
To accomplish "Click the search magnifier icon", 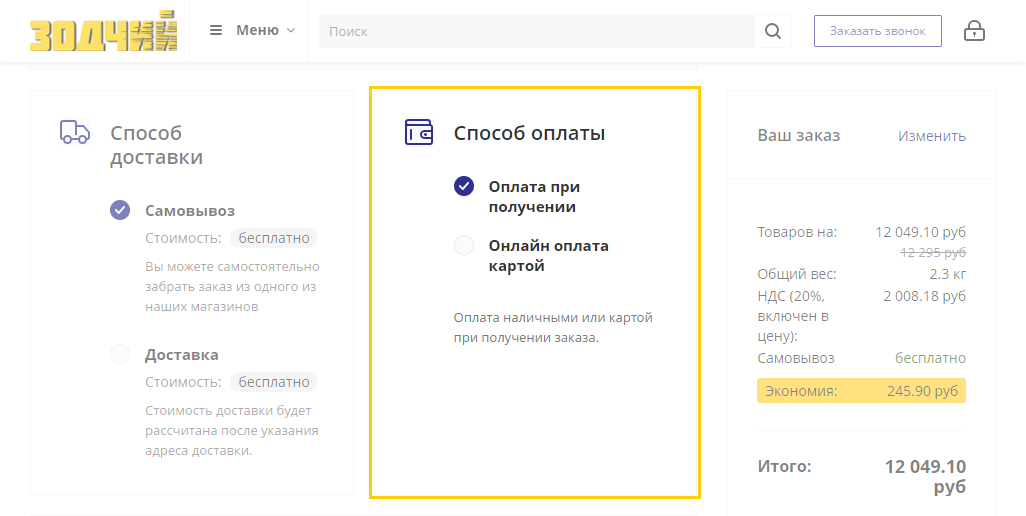I will pos(773,31).
